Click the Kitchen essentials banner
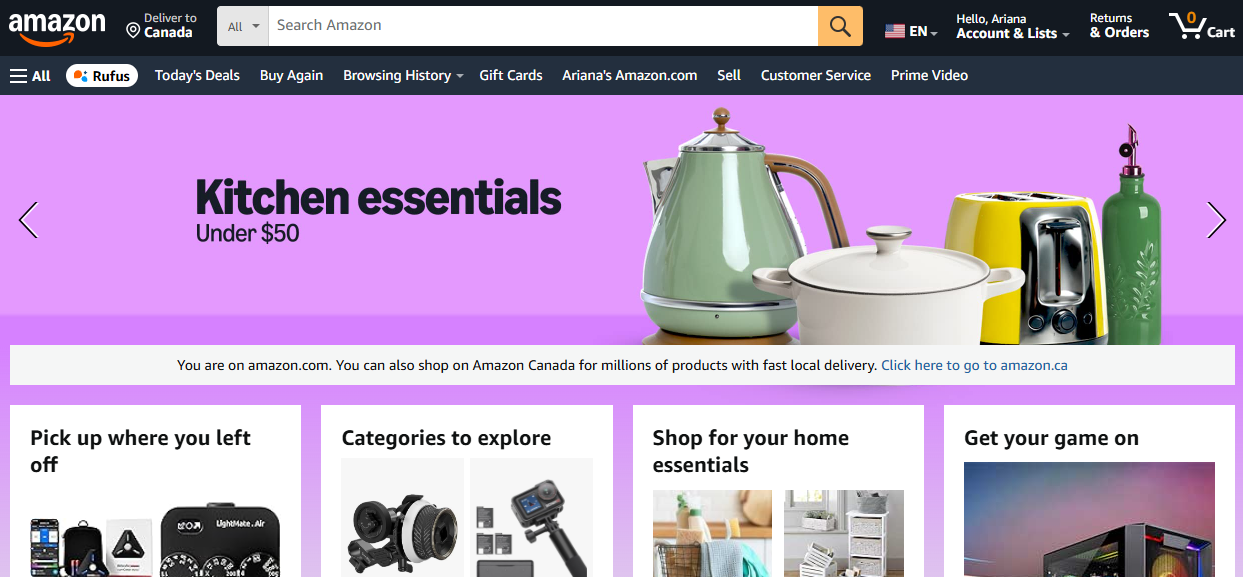This screenshot has height=577, width=1243. pos(621,220)
